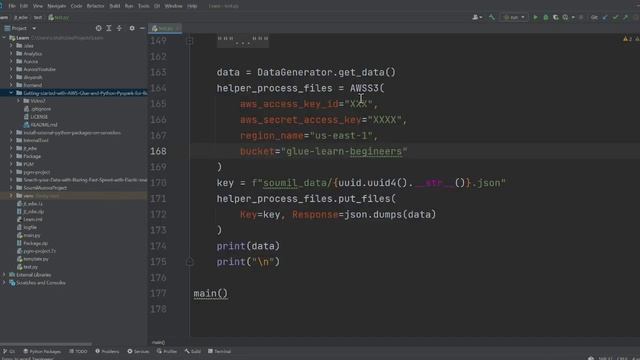Image resolution: width=640 pixels, height=360 pixels.
Task: Close the test.py editor tab
Action: click(178, 28)
